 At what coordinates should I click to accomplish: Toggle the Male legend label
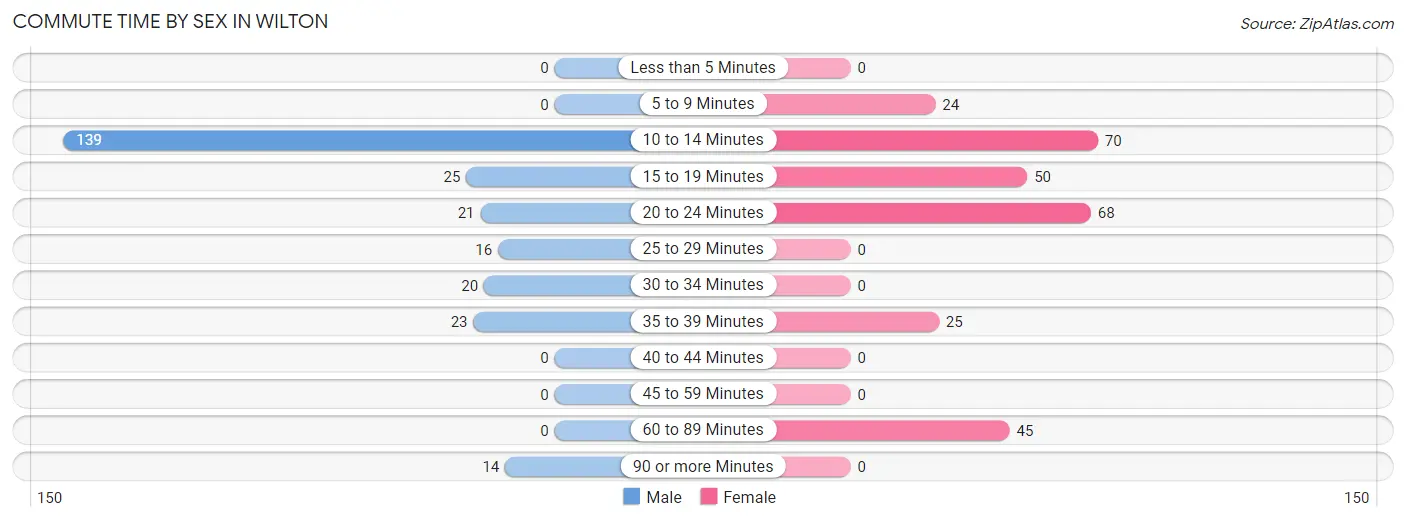point(663,497)
